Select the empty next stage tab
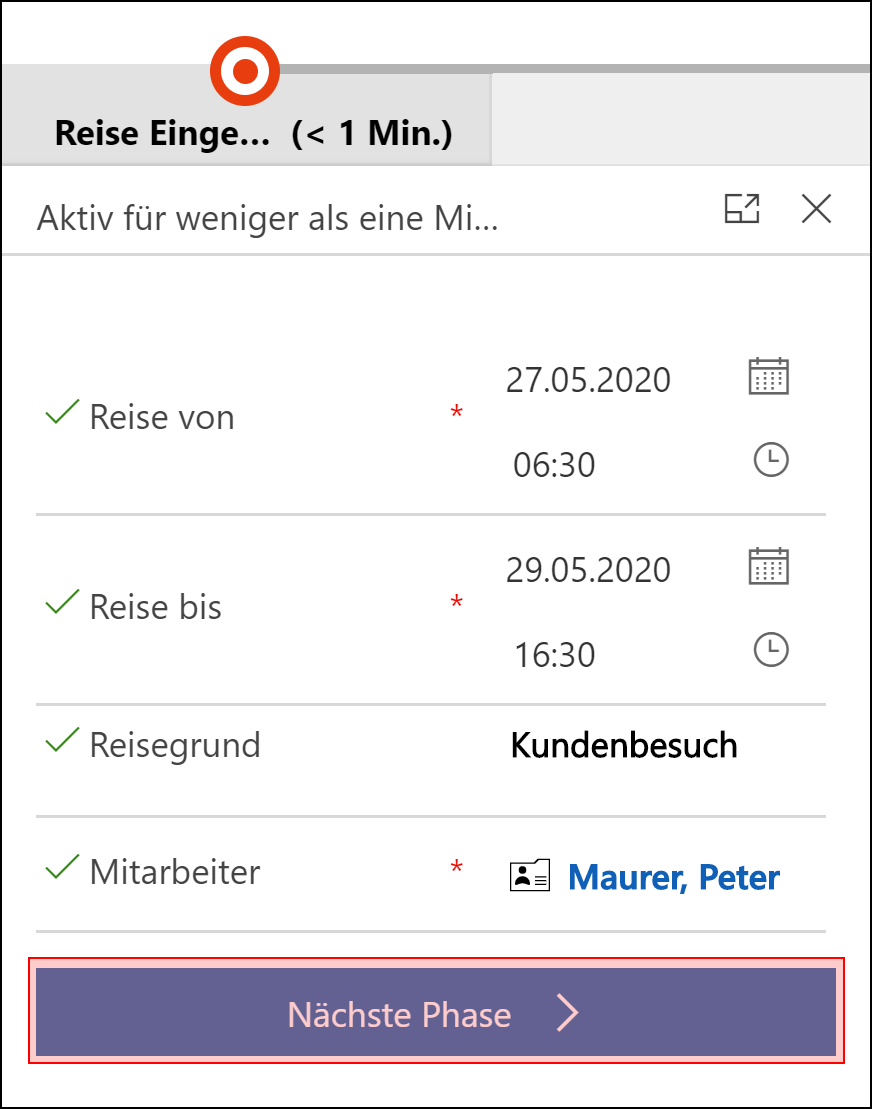 681,119
